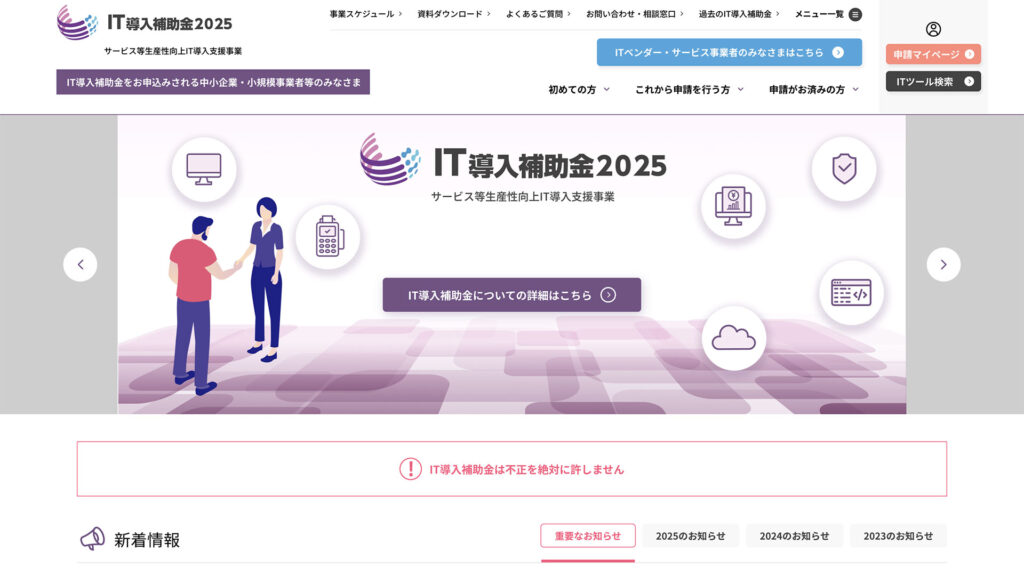Click the computer monitor icon in banner

click(204, 168)
